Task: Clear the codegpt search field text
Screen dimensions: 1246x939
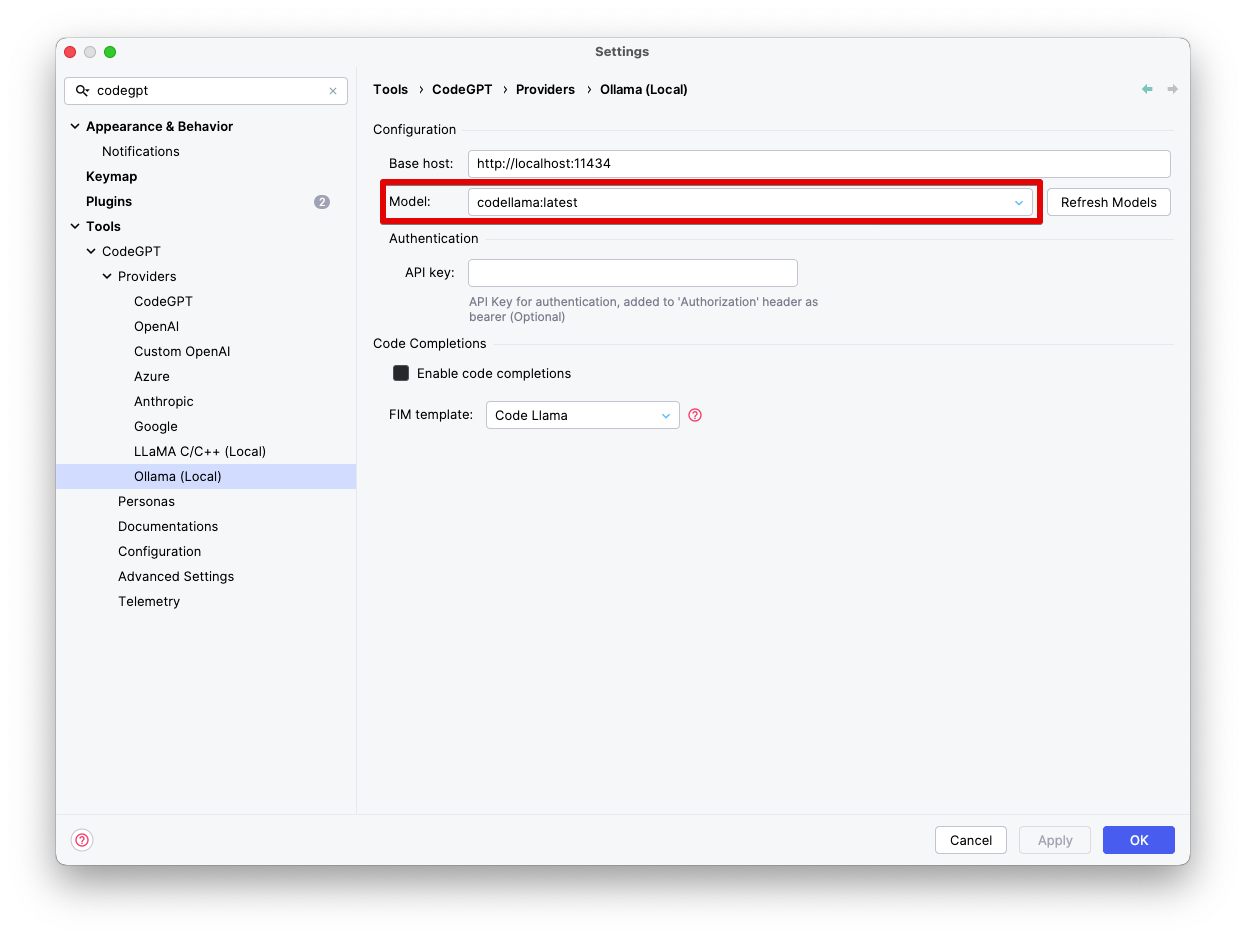Action: [x=333, y=91]
